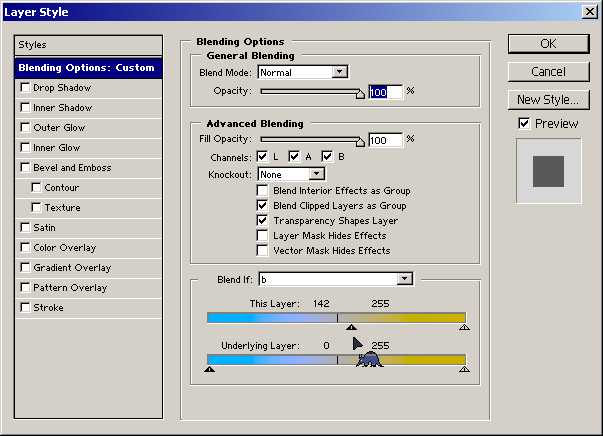The image size is (603, 436).
Task: Close the Layer Style dialog
Action: pos(590,11)
